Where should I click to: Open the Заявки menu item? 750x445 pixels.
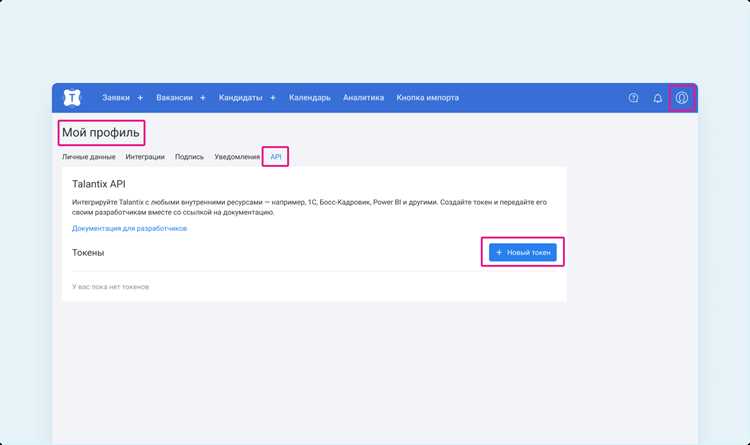point(116,98)
